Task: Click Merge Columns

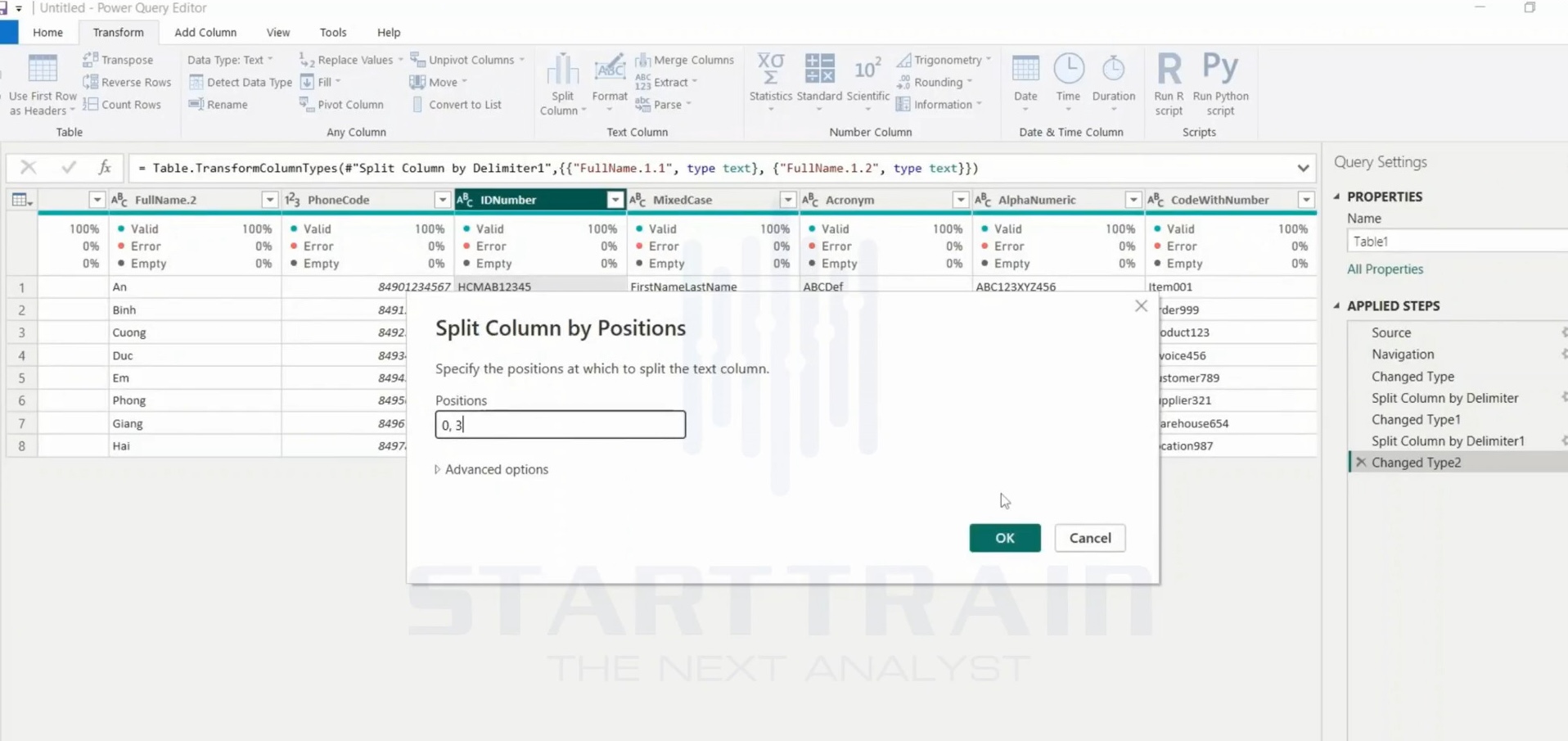Action: (x=685, y=60)
